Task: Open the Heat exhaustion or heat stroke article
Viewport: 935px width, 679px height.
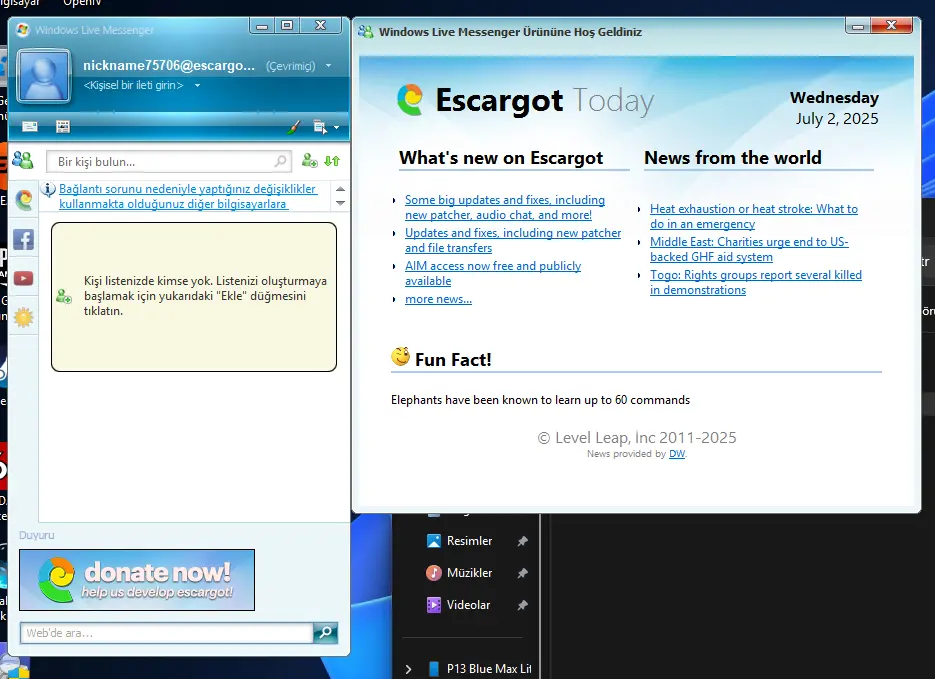Action: click(x=754, y=216)
